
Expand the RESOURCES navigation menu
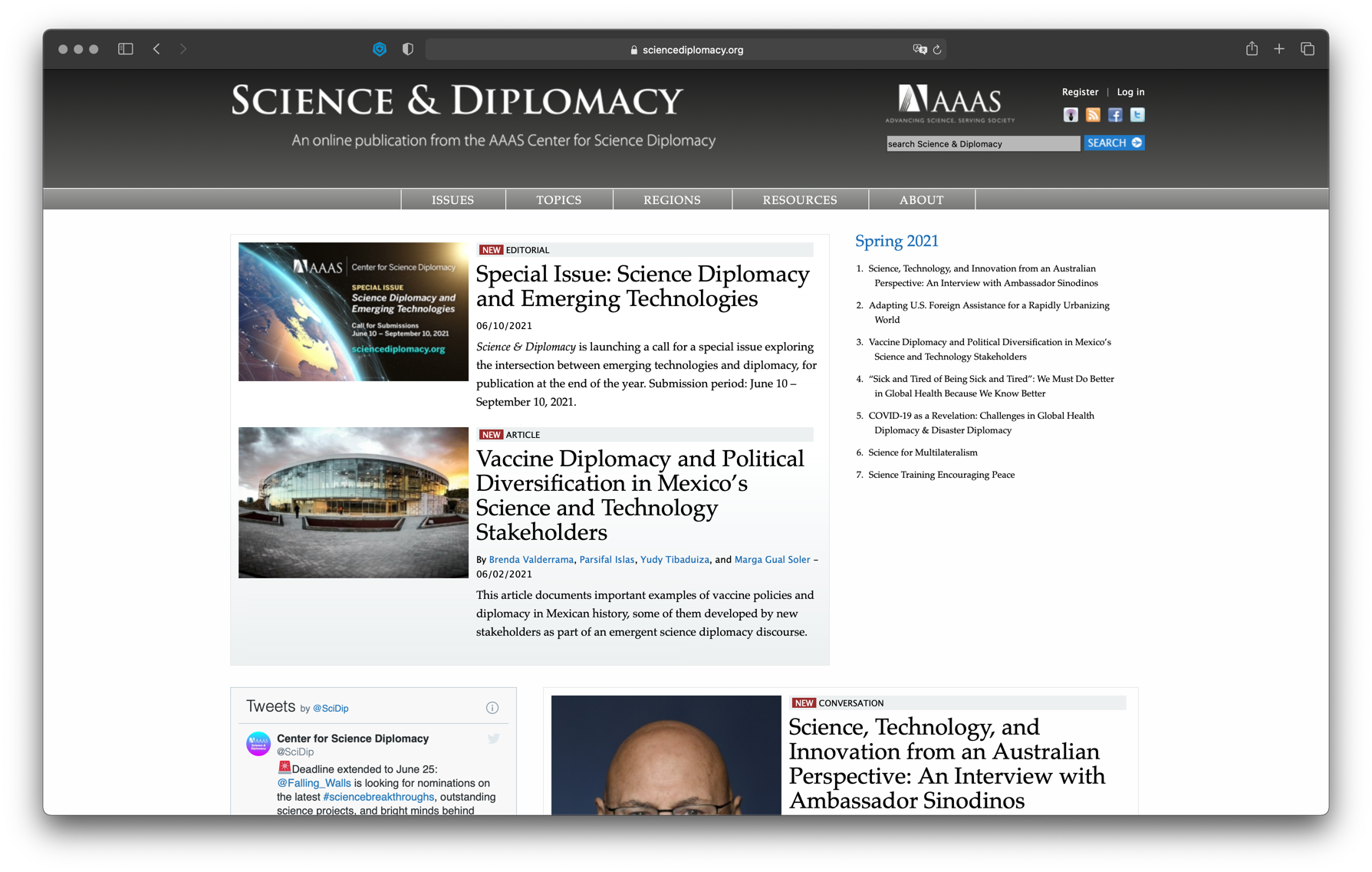pyautogui.click(x=799, y=200)
